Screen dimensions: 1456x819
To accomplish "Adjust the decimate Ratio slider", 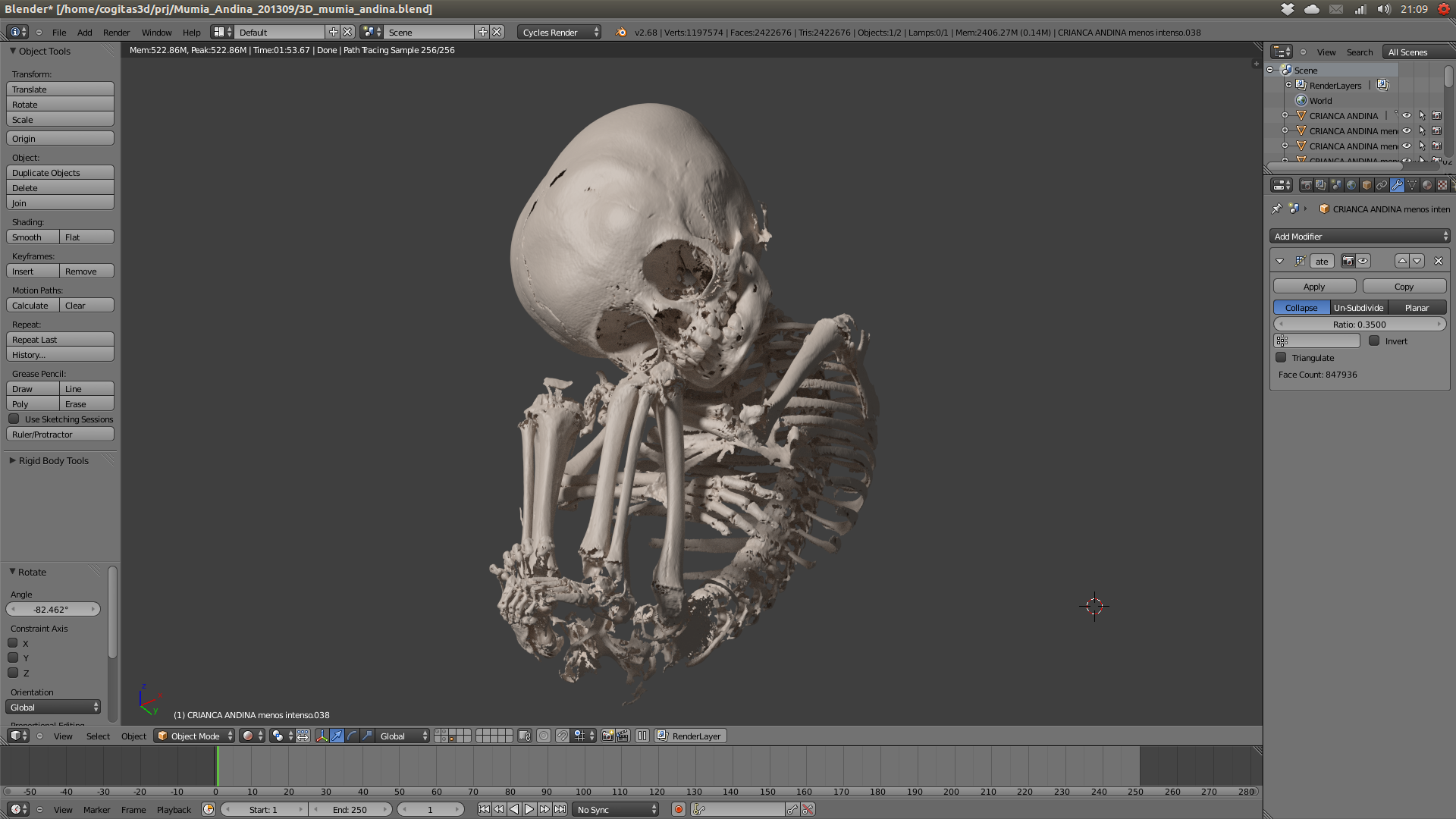I will (1359, 324).
